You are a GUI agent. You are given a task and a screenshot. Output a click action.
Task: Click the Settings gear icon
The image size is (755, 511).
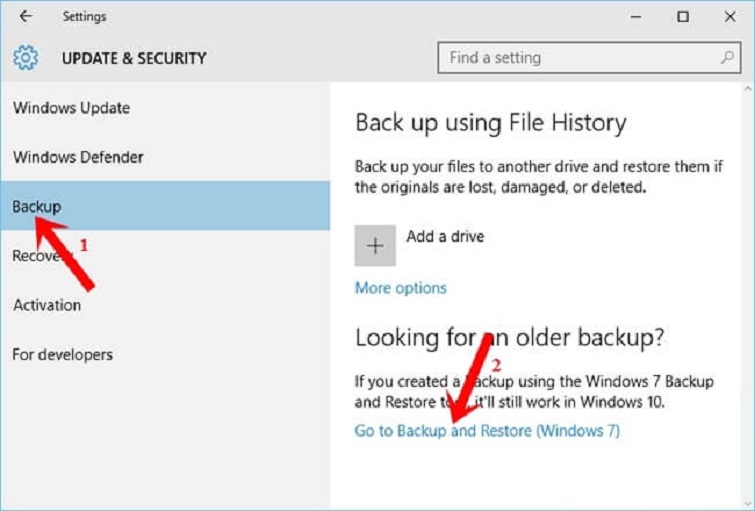[x=27, y=58]
